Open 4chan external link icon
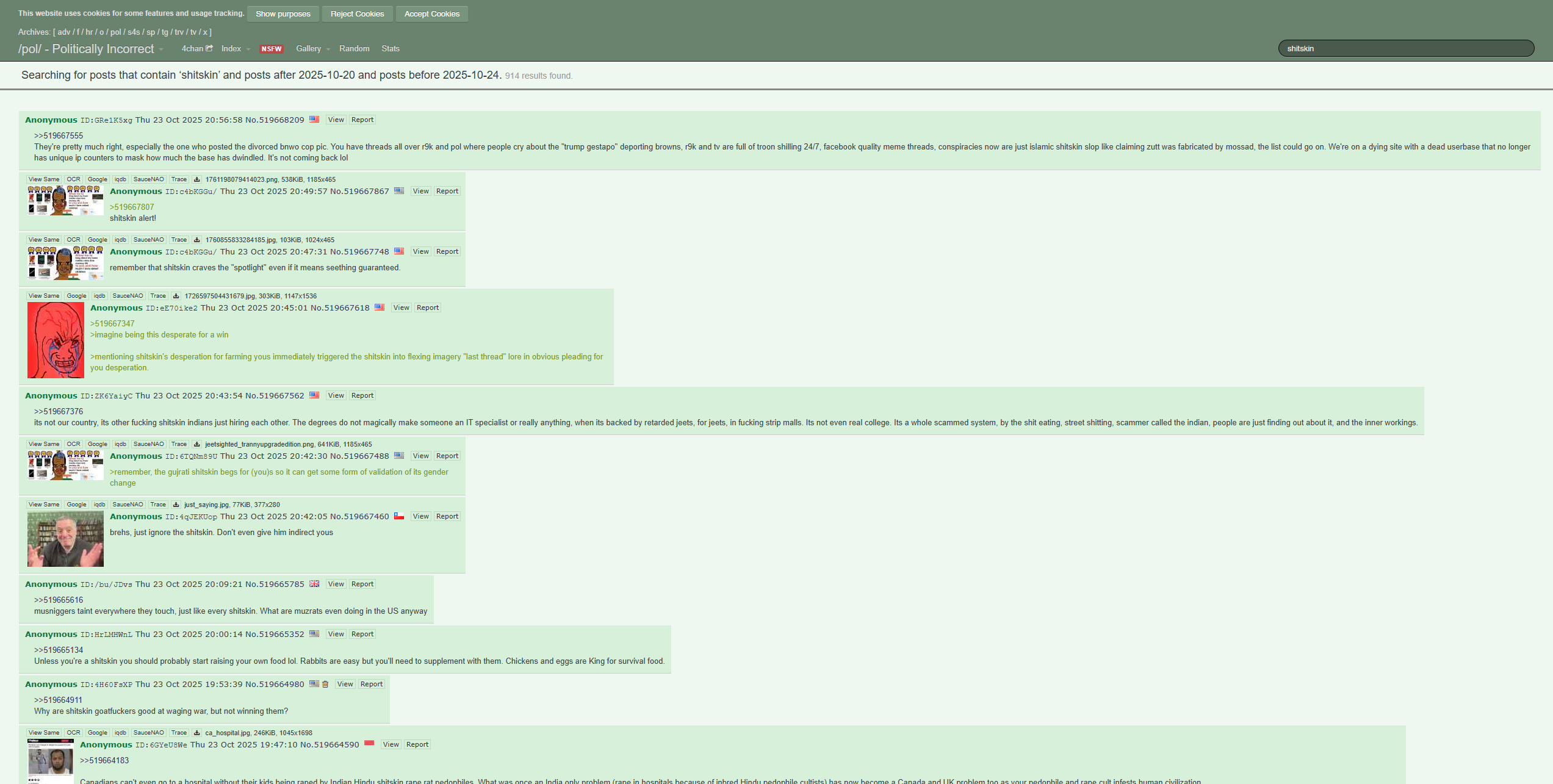The height and width of the screenshot is (784, 1553). (209, 48)
